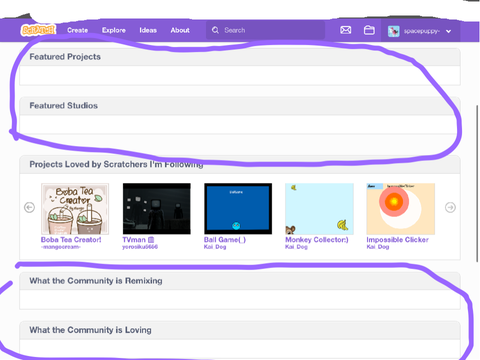Click the page vertical scrollbar thumb
The height and width of the screenshot is (360, 480).
tap(477, 183)
